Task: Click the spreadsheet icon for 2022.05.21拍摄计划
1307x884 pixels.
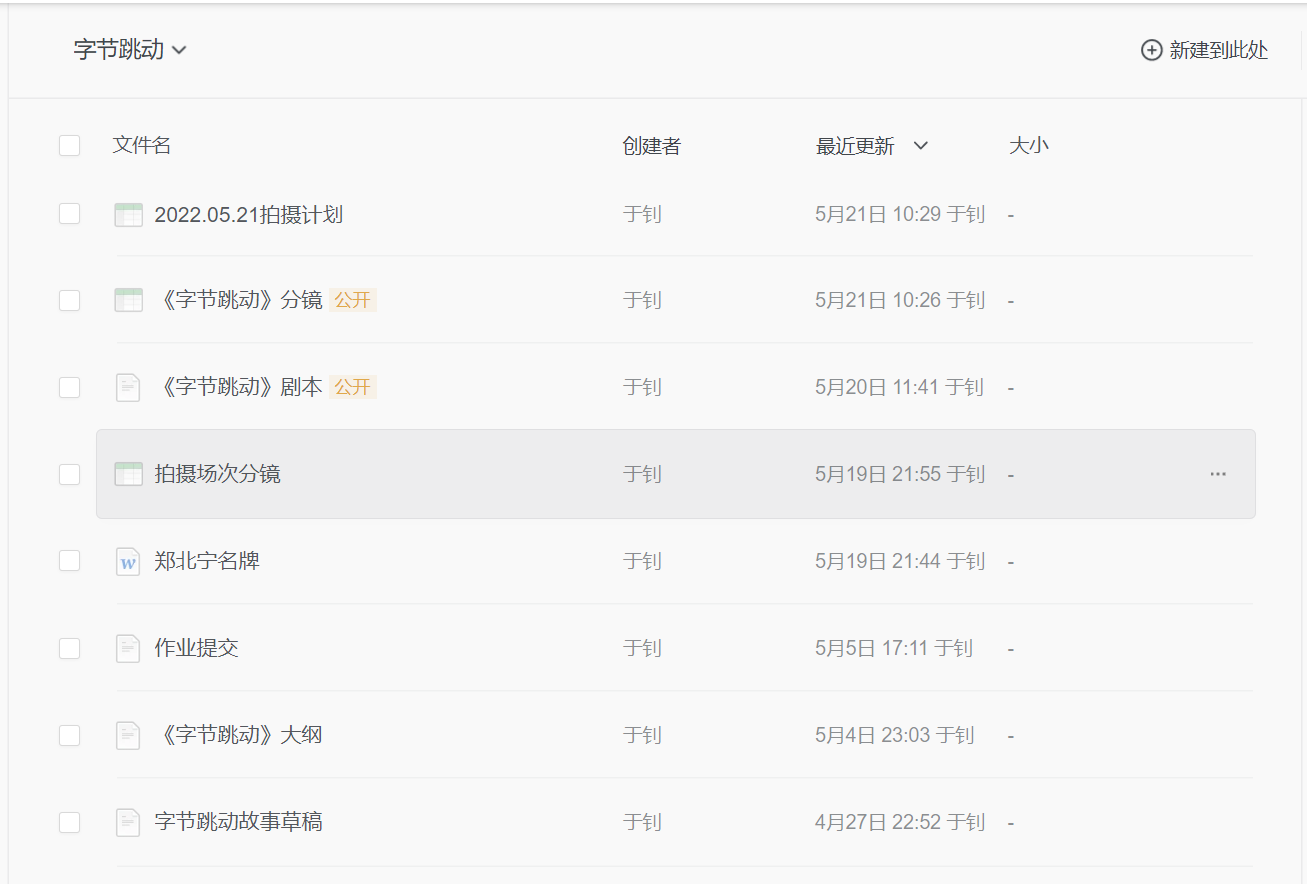Action: (x=128, y=214)
